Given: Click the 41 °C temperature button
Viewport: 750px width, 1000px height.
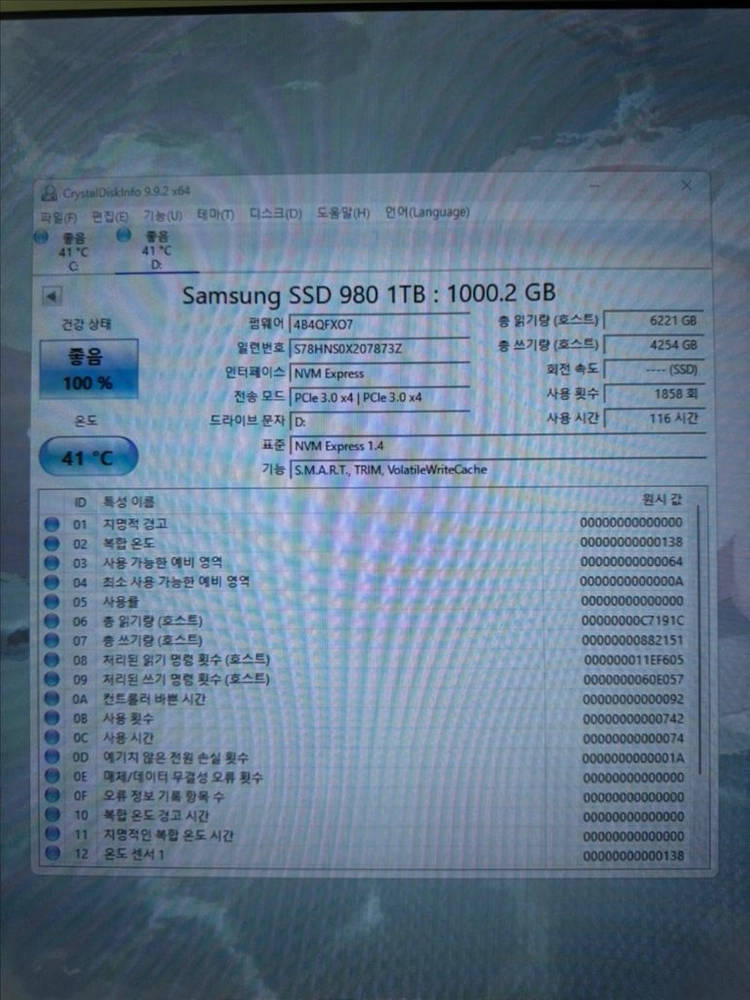Looking at the screenshot, I should [x=88, y=457].
